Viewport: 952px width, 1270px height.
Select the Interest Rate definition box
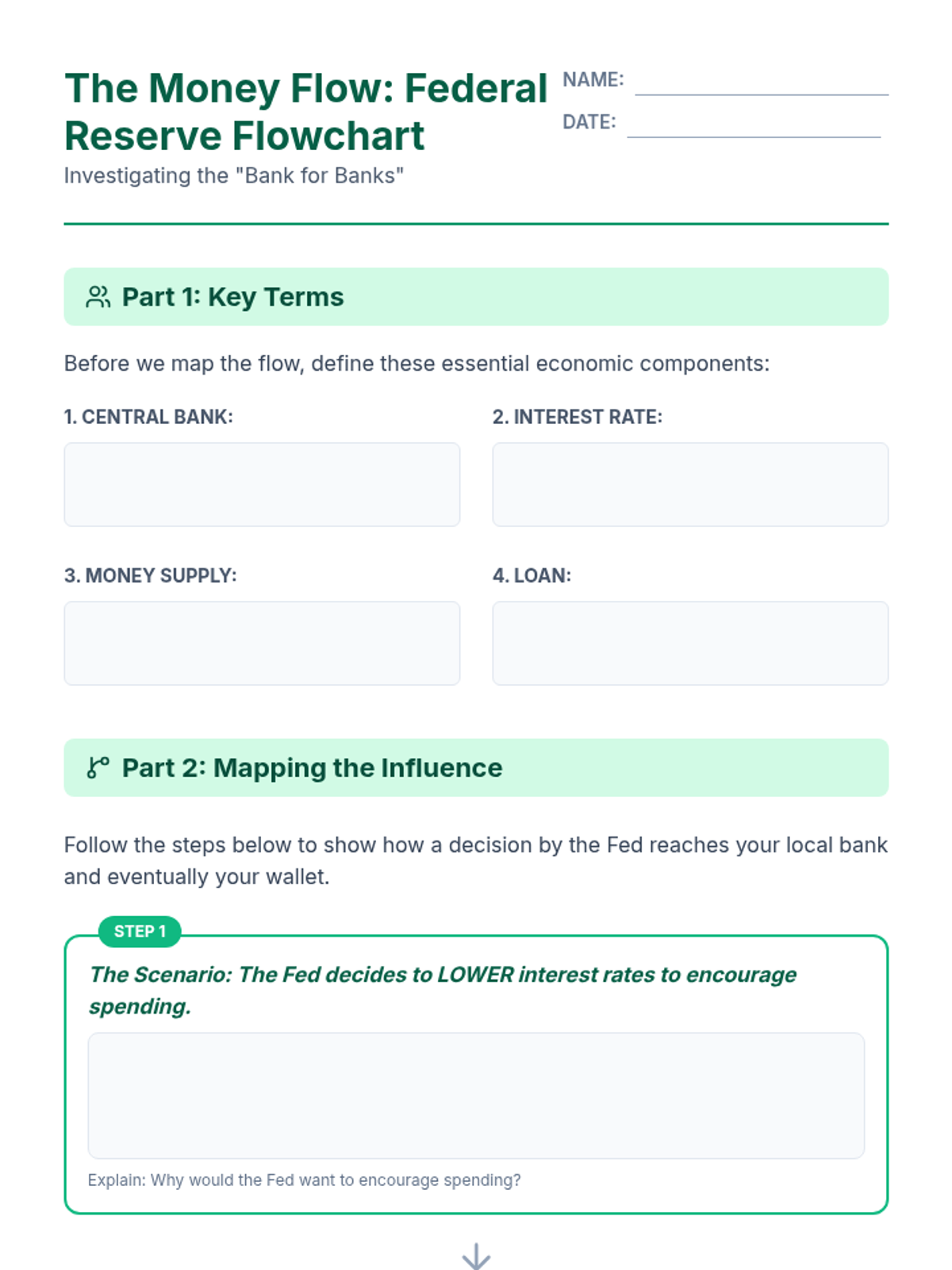click(x=689, y=484)
